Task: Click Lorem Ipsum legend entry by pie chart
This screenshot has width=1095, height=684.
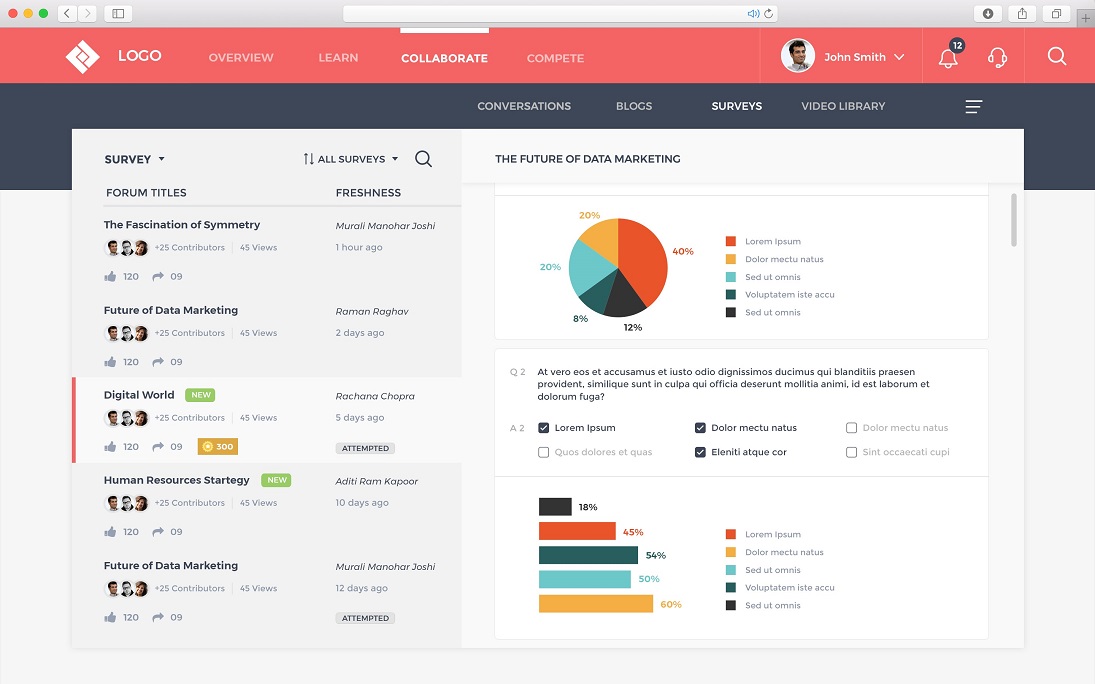Action: pos(763,241)
